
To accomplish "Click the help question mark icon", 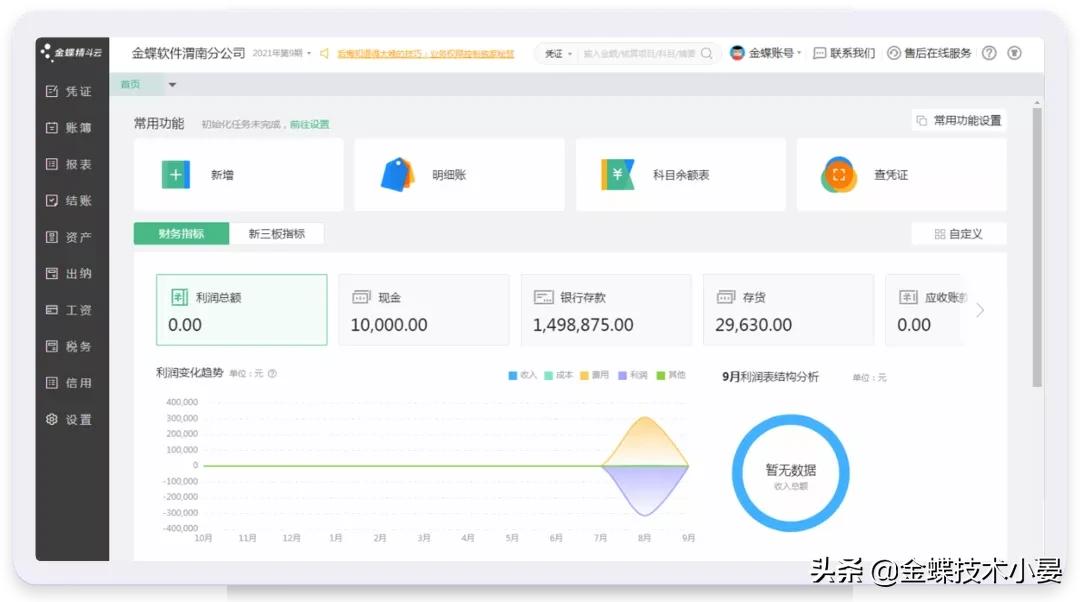I will coord(989,53).
